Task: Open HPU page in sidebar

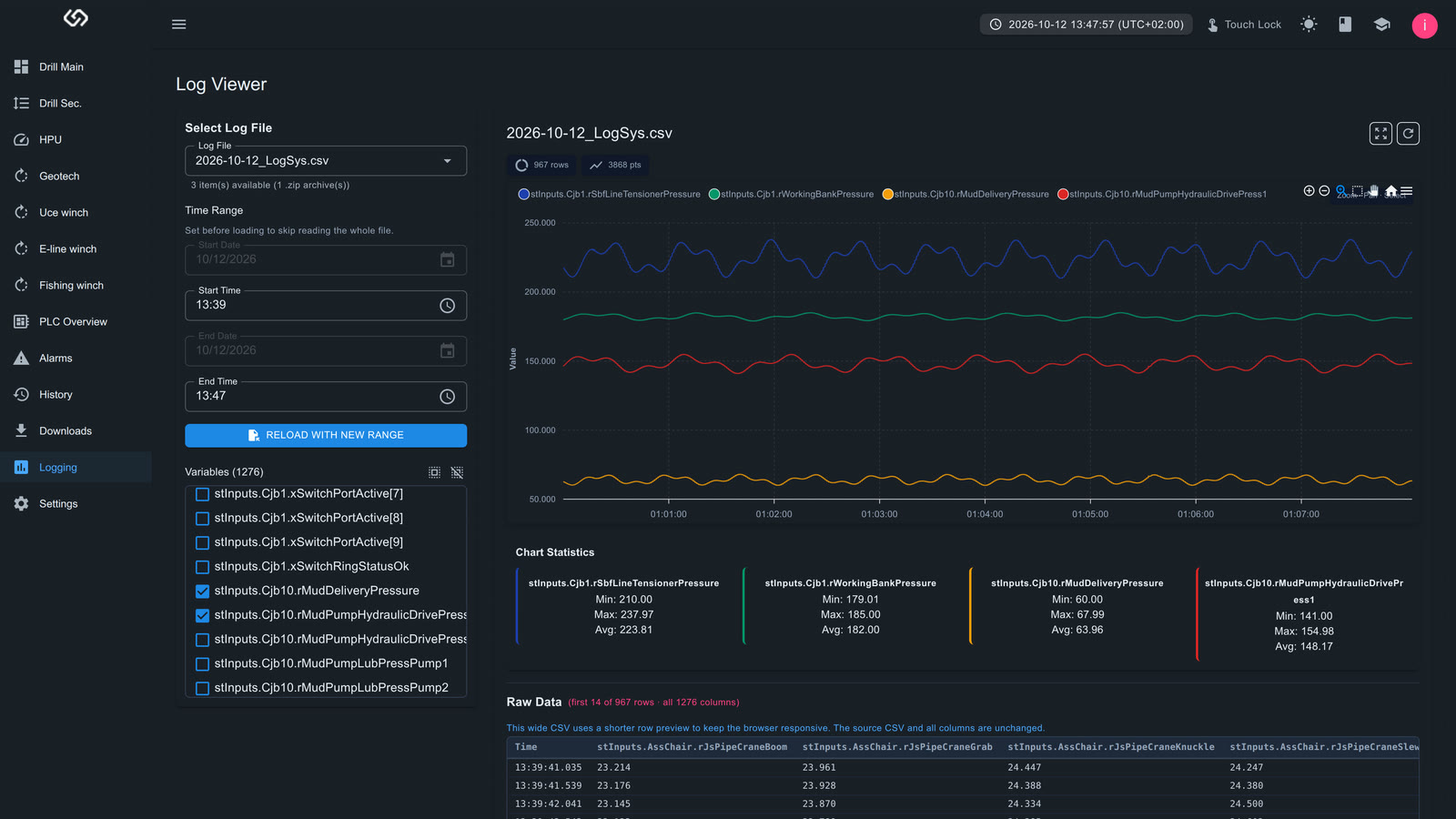Action: [76, 140]
